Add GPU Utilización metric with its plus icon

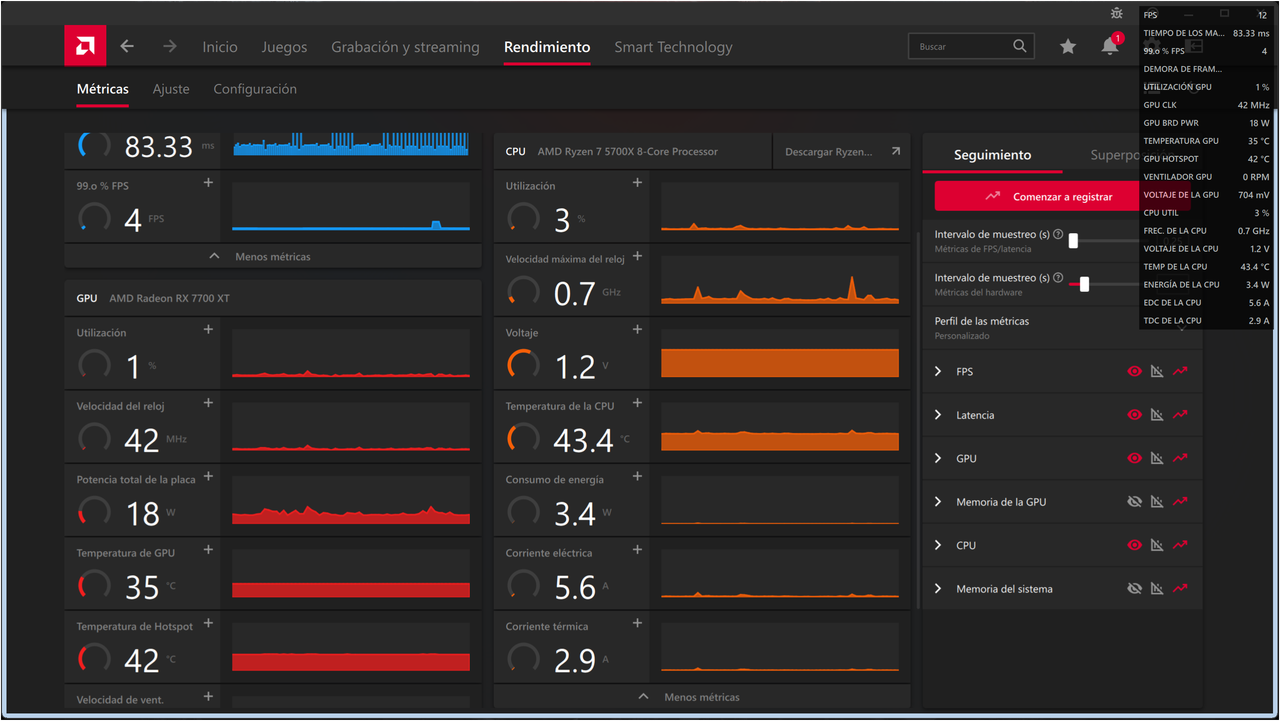pos(208,330)
